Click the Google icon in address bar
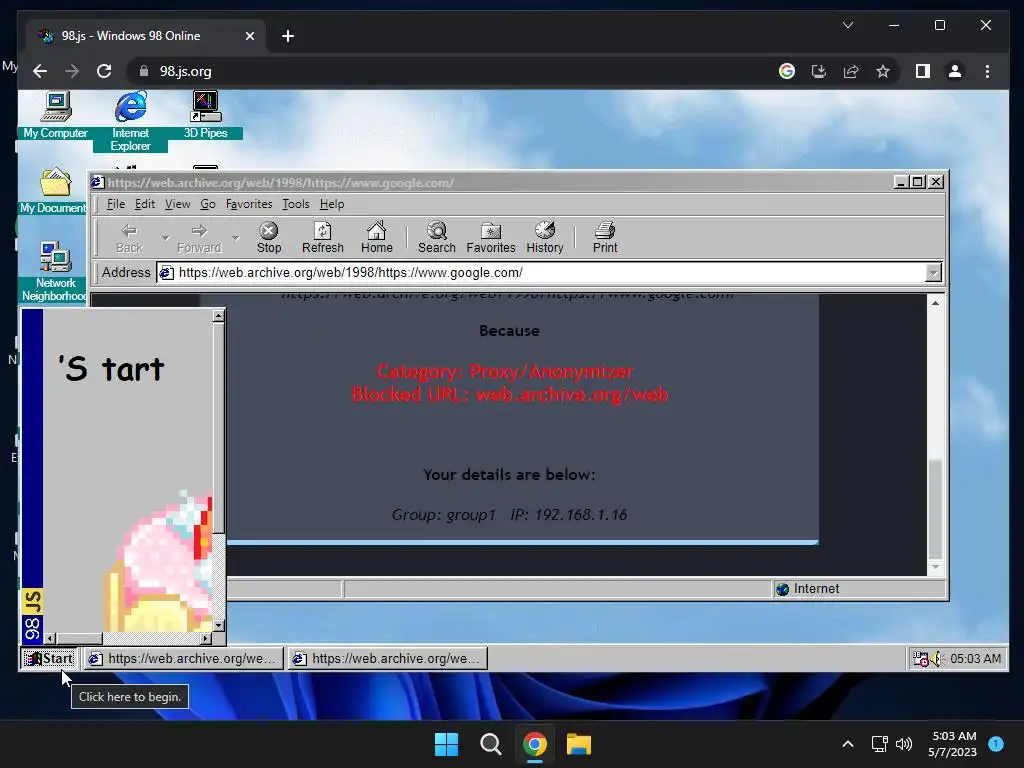This screenshot has width=1024, height=768. [787, 71]
